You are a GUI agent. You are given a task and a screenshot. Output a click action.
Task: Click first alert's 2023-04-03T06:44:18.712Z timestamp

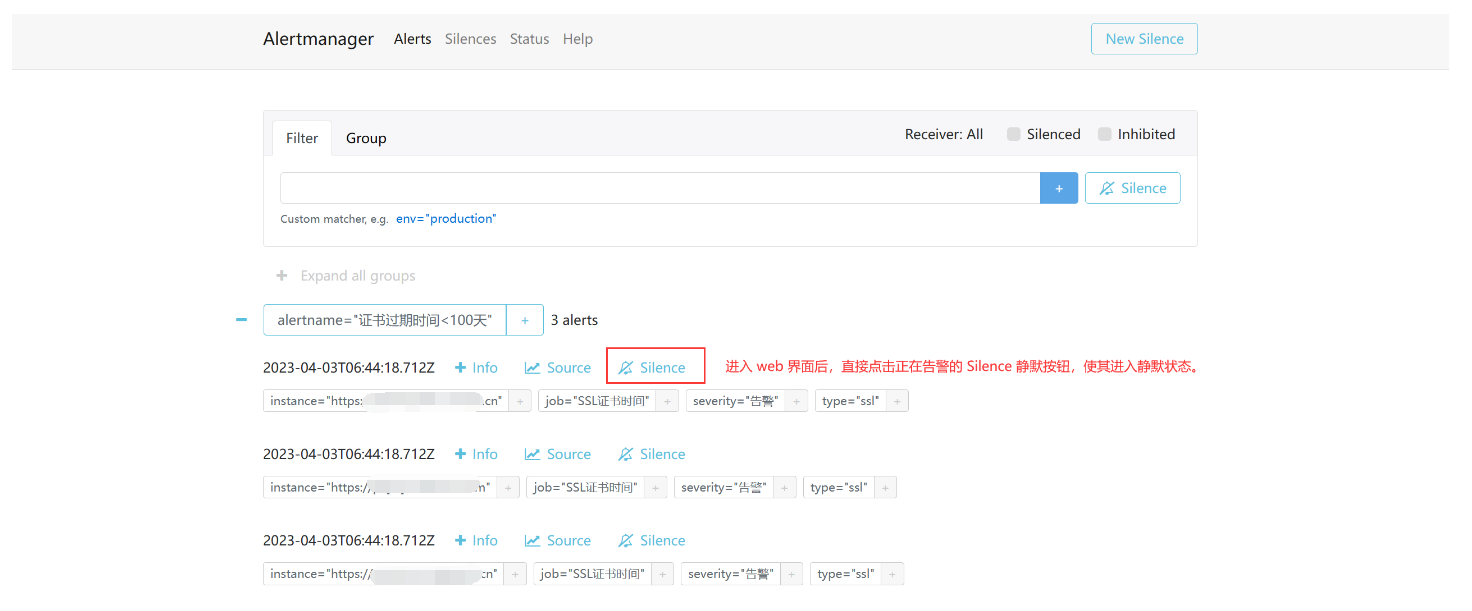349,368
